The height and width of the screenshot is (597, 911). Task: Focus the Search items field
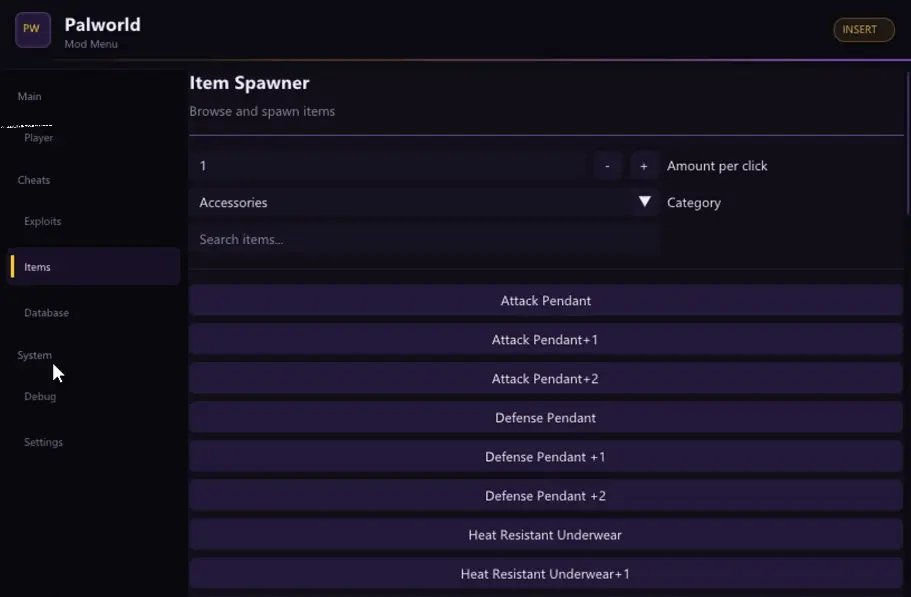(424, 239)
